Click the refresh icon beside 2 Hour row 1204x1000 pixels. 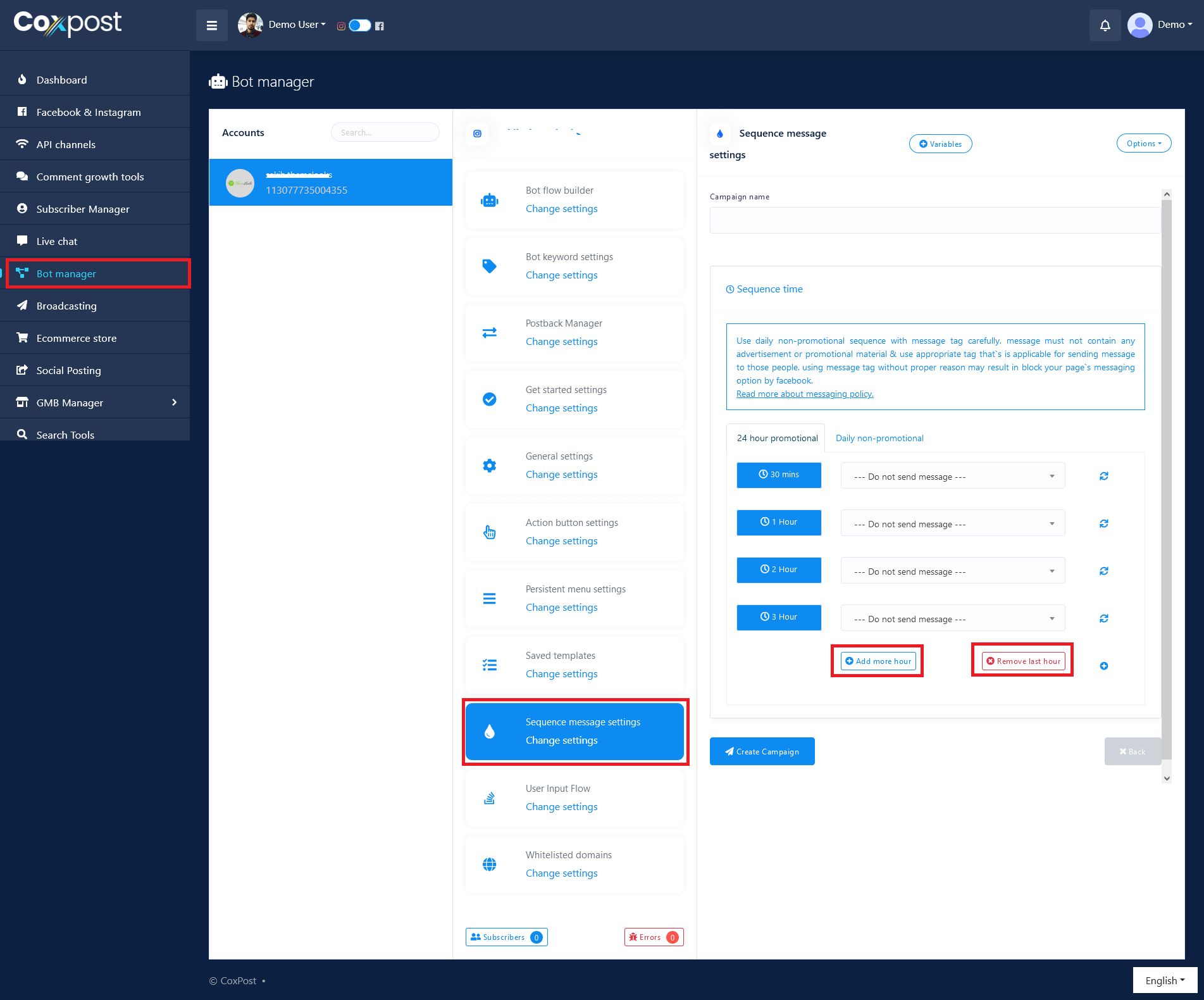1103,571
